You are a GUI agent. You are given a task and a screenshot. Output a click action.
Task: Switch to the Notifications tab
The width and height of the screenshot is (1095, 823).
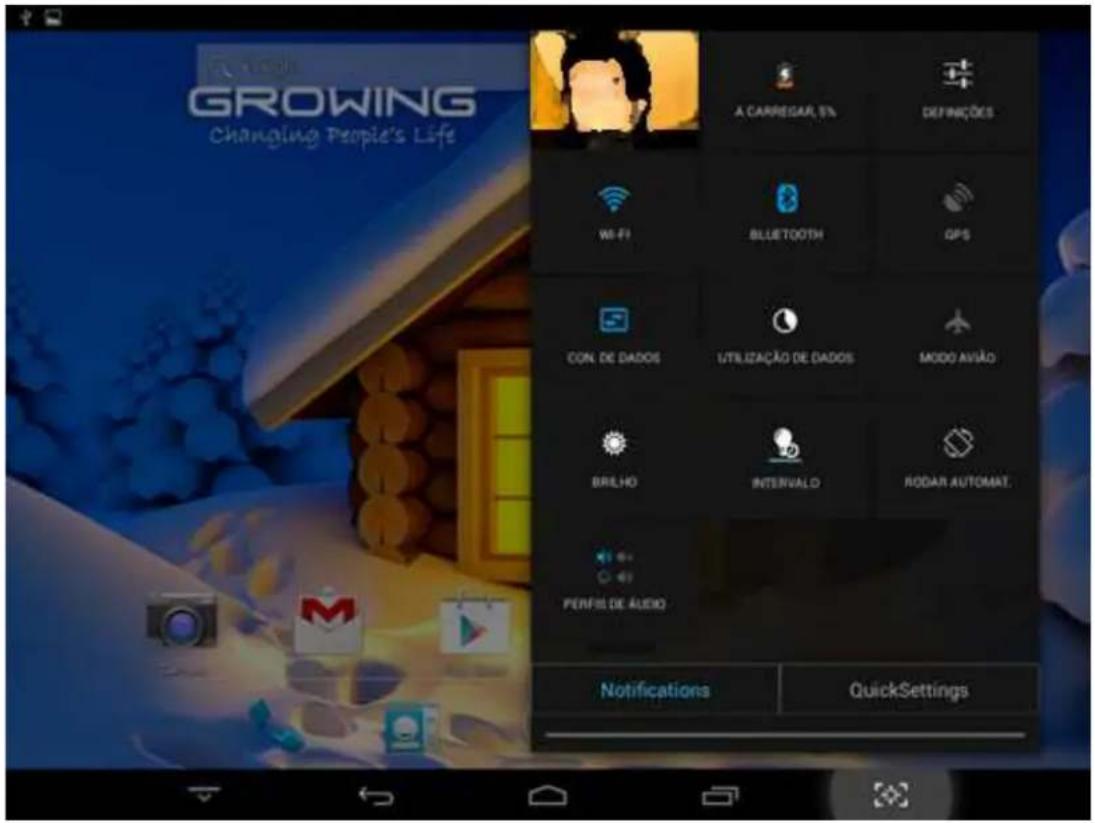(655, 690)
